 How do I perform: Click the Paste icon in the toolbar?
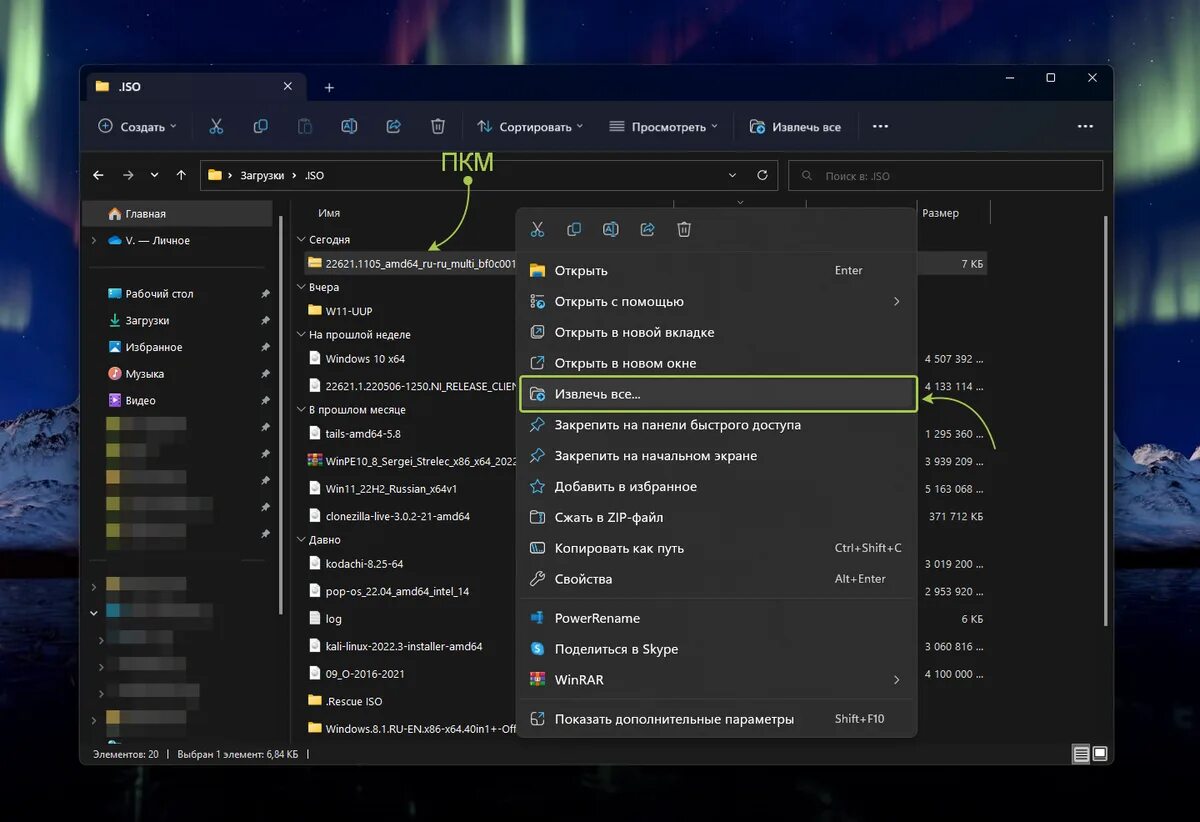point(305,127)
